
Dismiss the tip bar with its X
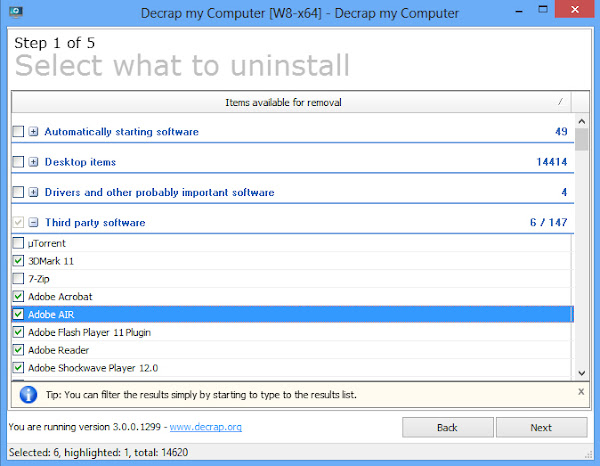click(x=581, y=391)
